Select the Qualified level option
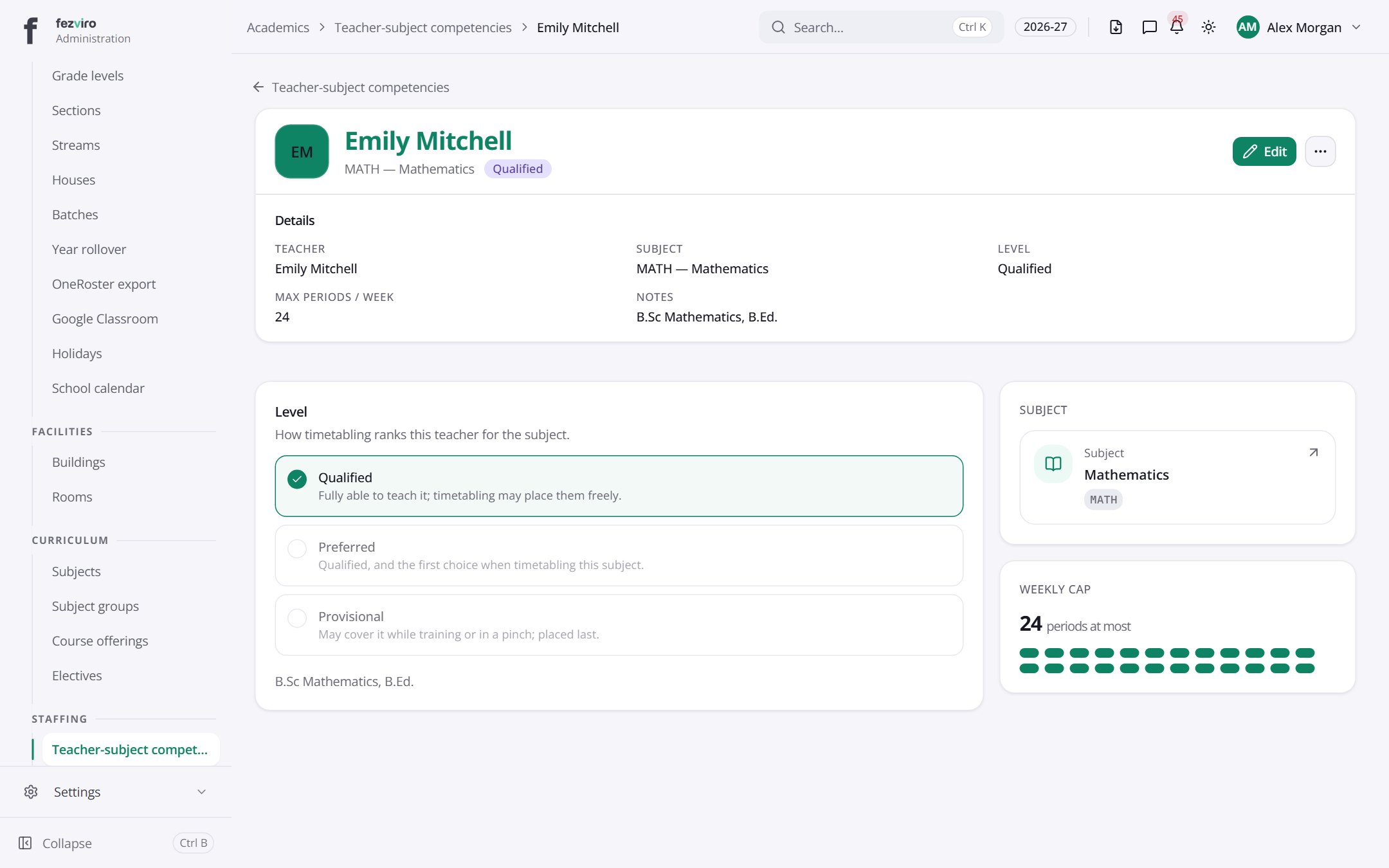Screen dimensions: 1389x868 [x=619, y=486]
